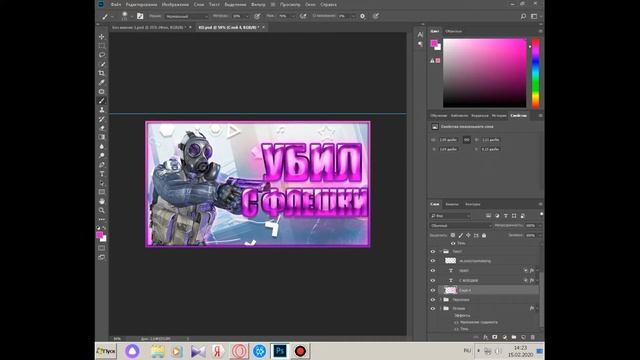
Task: Click the red record taskbar icon
Action: pos(300,351)
